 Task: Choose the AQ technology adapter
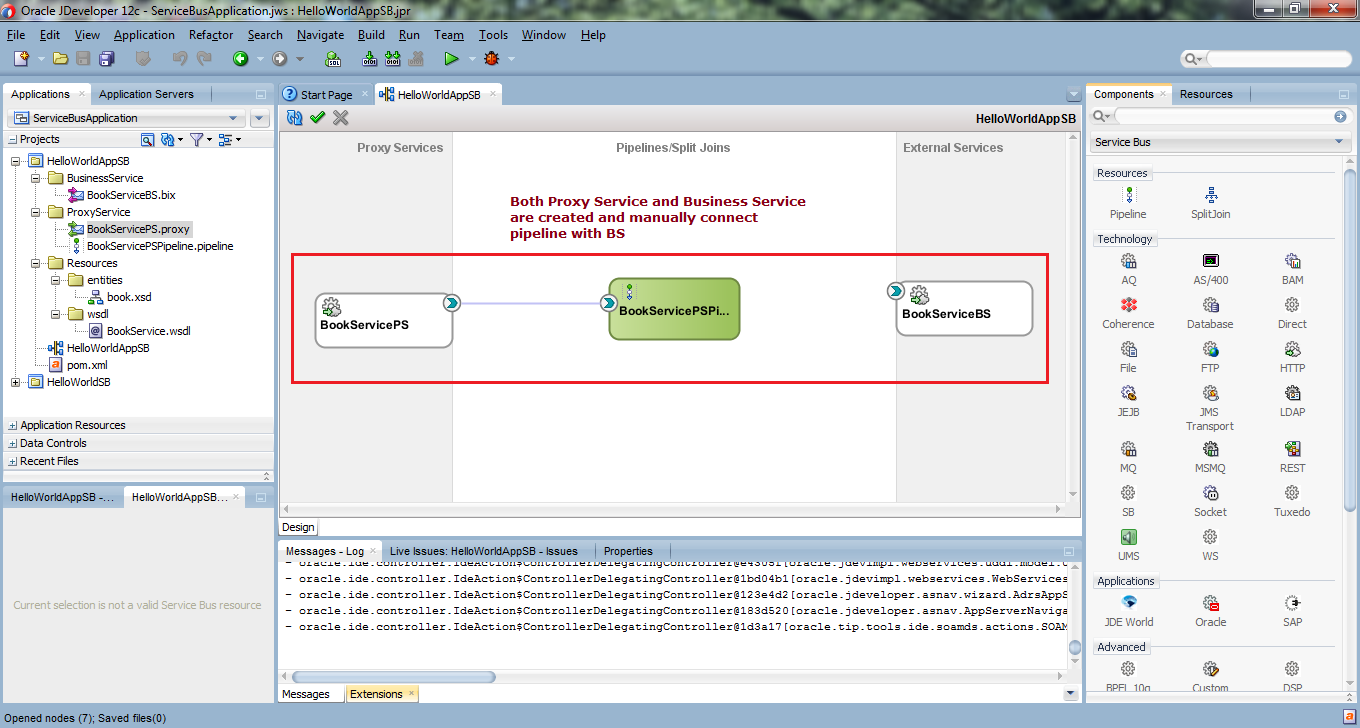(1128, 268)
